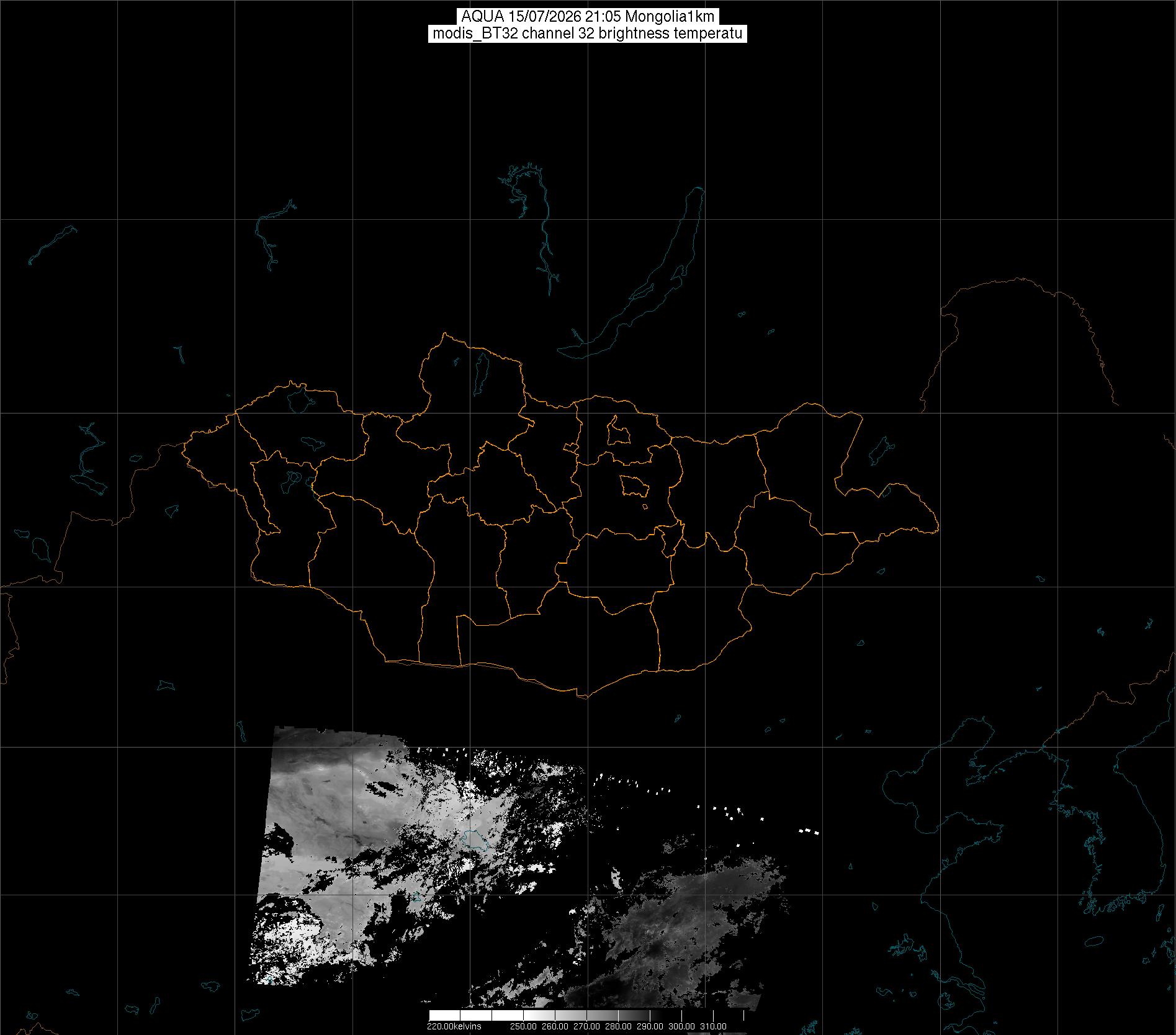This screenshot has width=1176, height=1035.
Task: Click the "260.00" colorbar label
Action: tap(555, 1026)
